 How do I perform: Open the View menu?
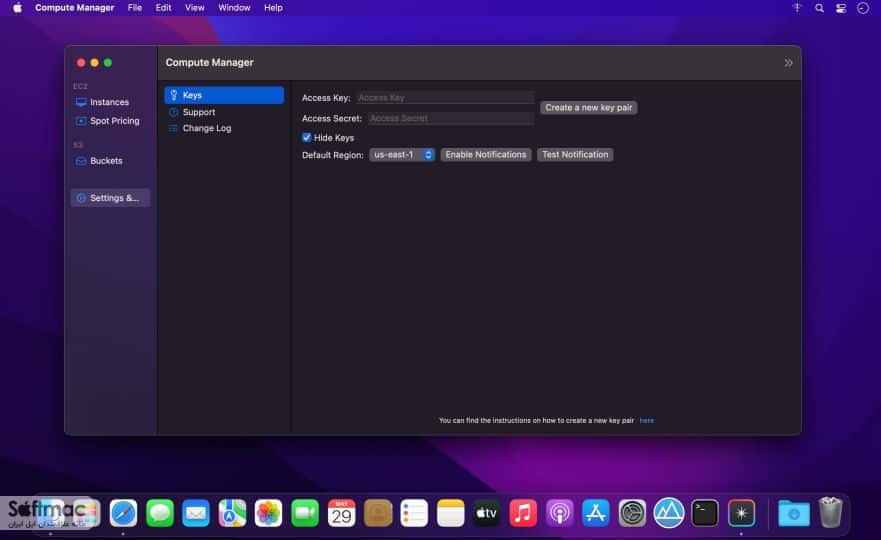[194, 8]
